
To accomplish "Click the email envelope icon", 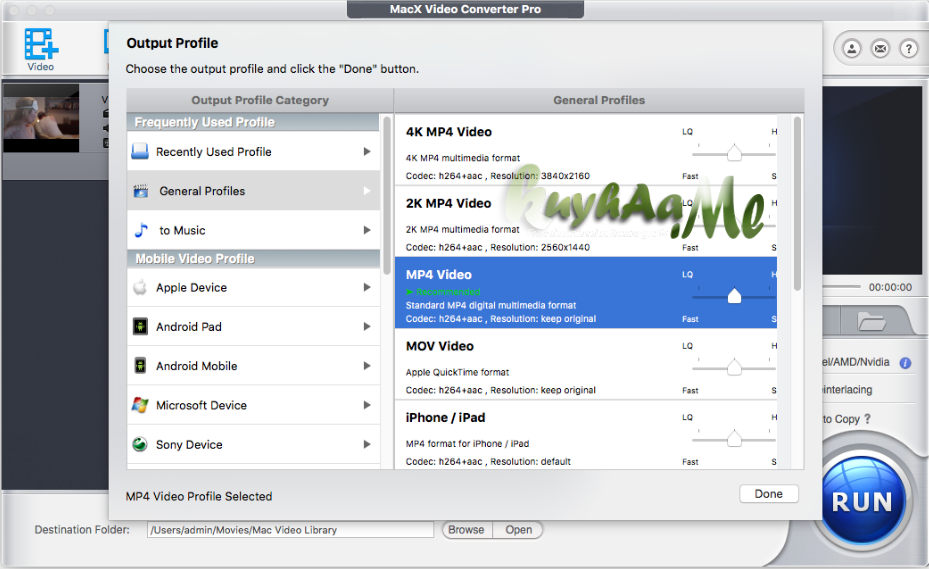I will [880, 49].
